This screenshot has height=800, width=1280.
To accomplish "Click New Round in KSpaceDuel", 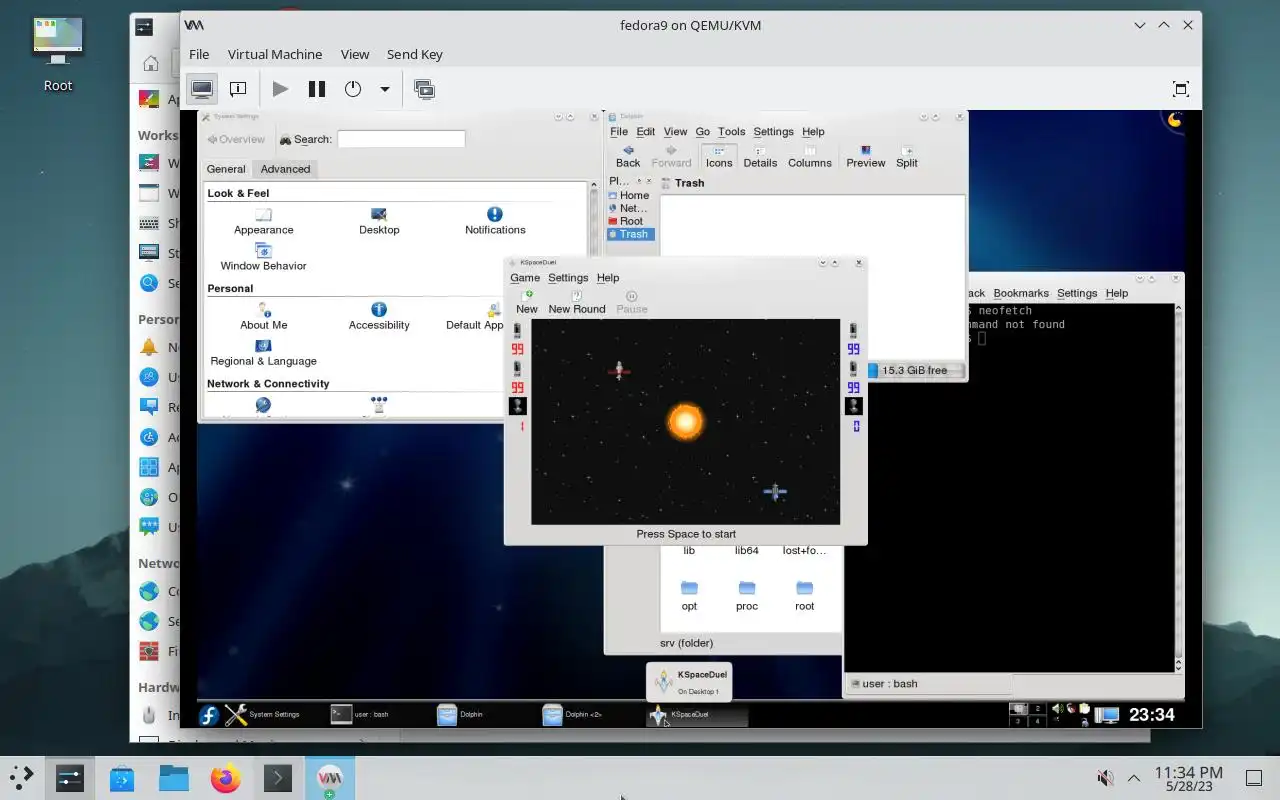I will click(577, 302).
